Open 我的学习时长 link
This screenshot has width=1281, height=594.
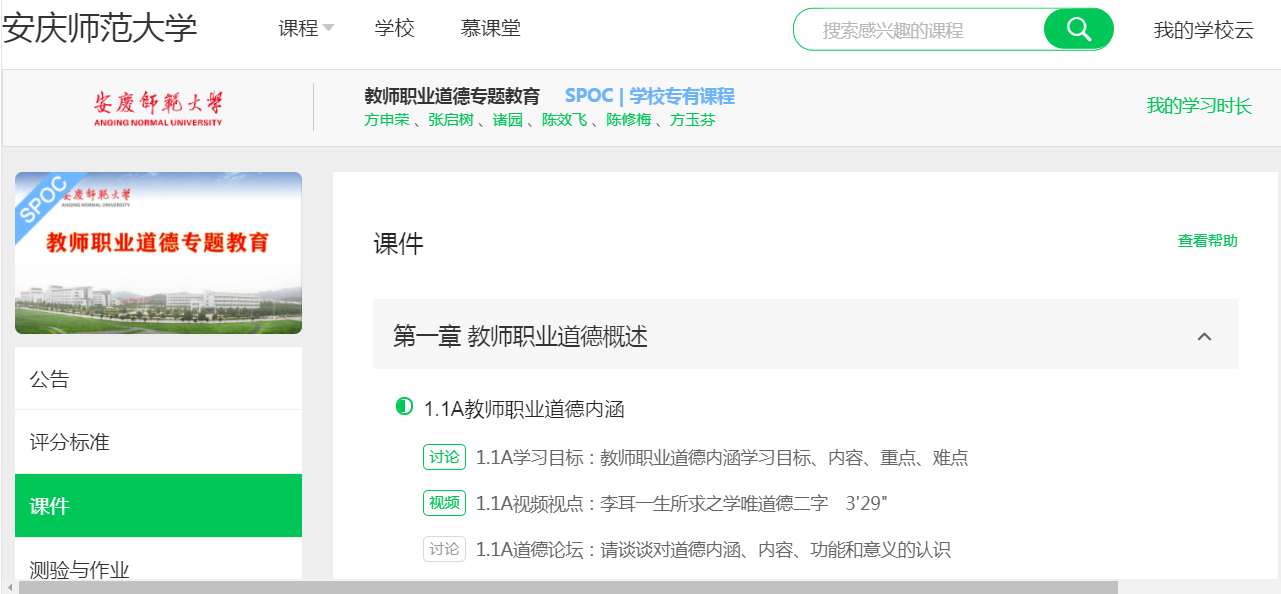point(1198,106)
